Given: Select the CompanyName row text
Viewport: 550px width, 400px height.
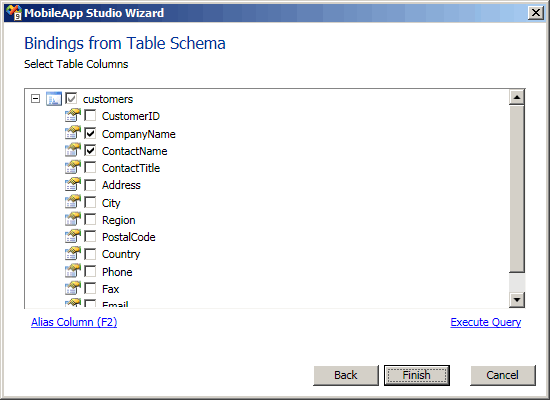Looking at the screenshot, I should click(x=139, y=134).
